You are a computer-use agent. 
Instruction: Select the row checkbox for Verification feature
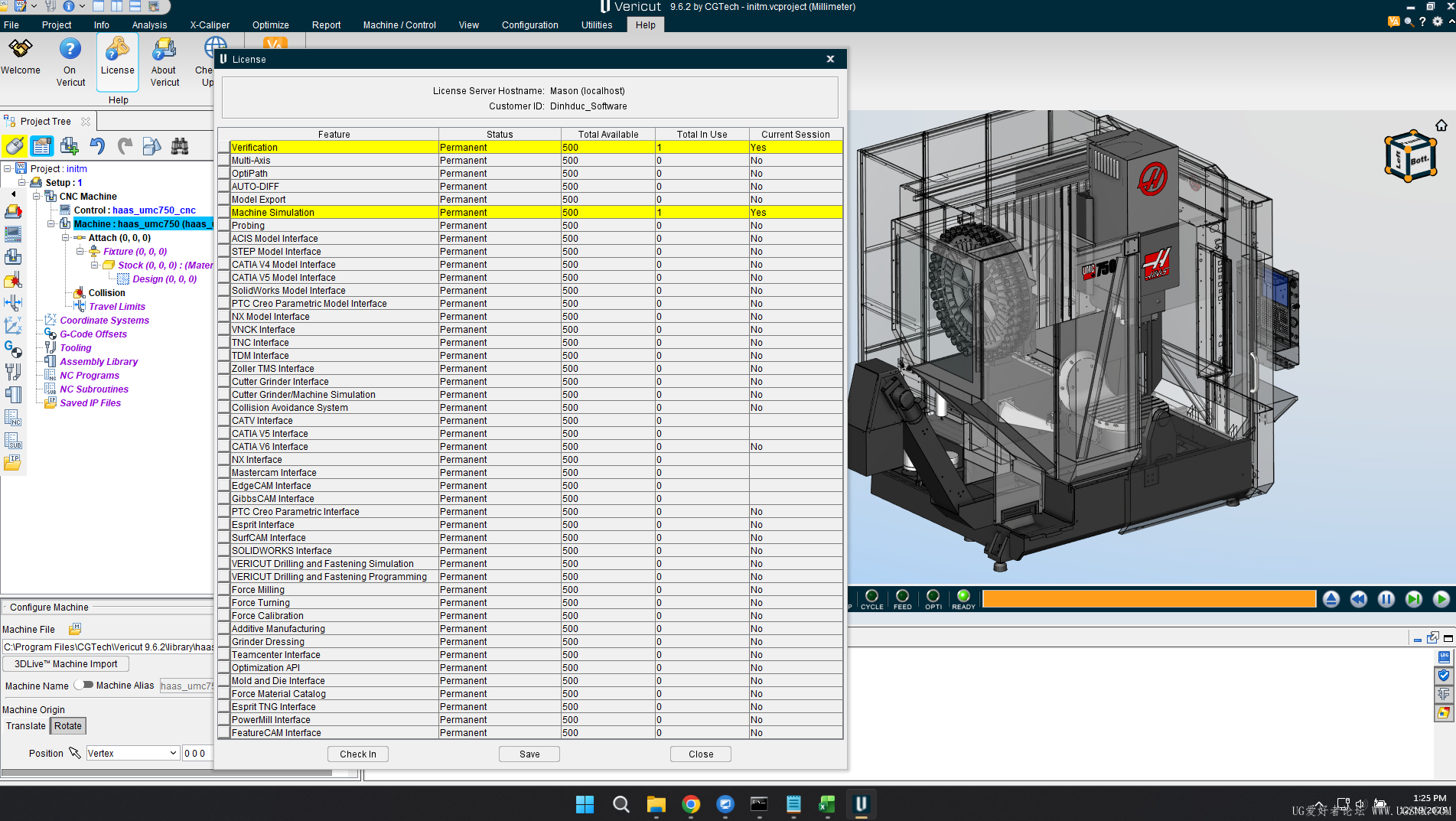pyautogui.click(x=224, y=147)
